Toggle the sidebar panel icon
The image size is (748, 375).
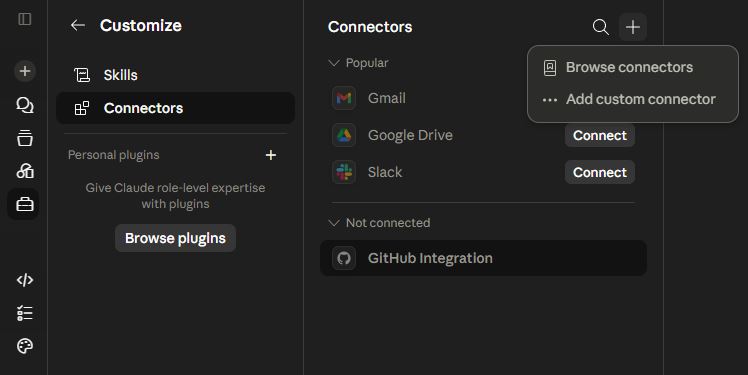(x=24, y=19)
